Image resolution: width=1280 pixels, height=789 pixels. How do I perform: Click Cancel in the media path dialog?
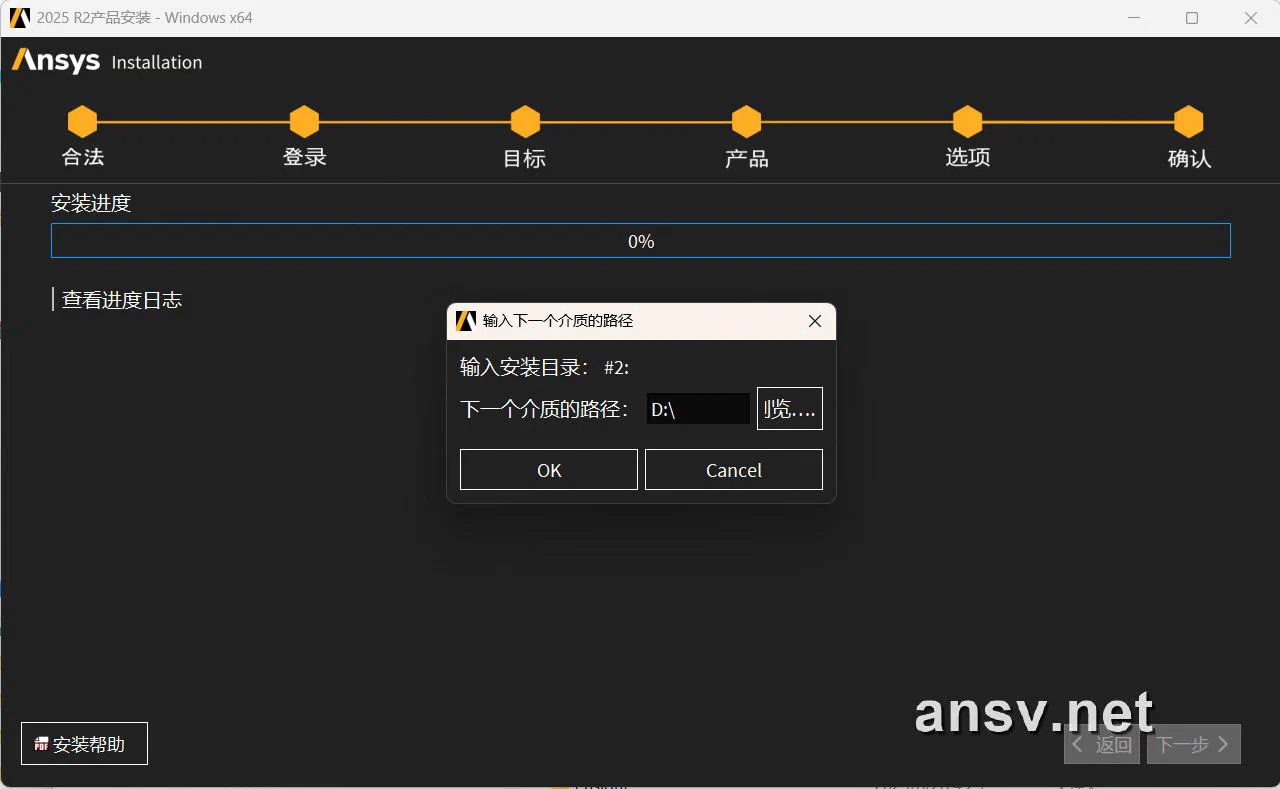734,470
